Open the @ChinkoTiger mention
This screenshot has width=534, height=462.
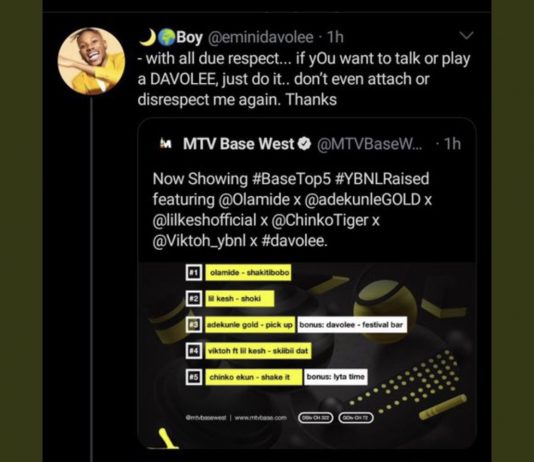[x=320, y=220]
